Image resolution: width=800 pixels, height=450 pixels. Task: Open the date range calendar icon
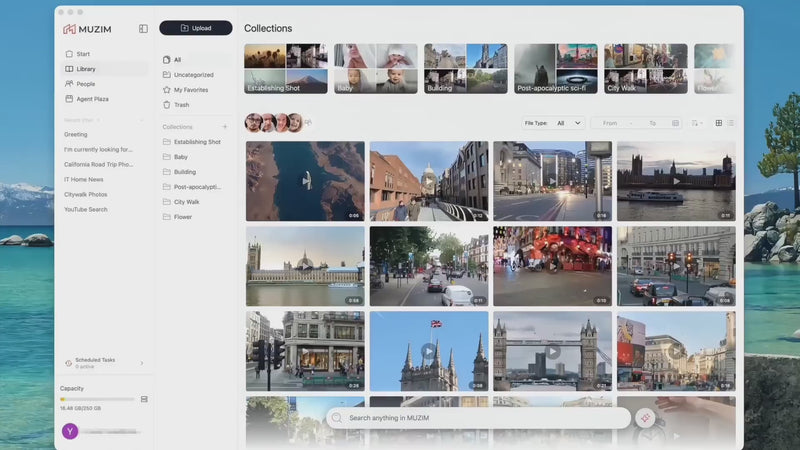coord(676,123)
